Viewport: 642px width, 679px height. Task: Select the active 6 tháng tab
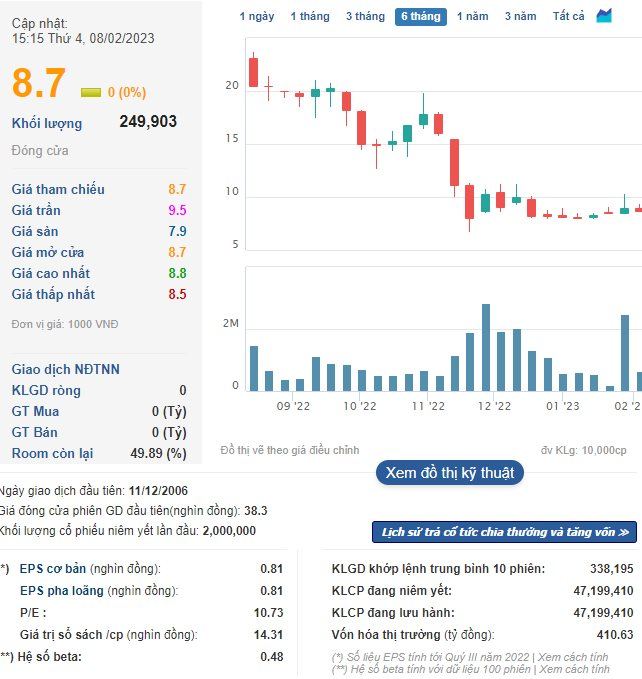pyautogui.click(x=420, y=17)
